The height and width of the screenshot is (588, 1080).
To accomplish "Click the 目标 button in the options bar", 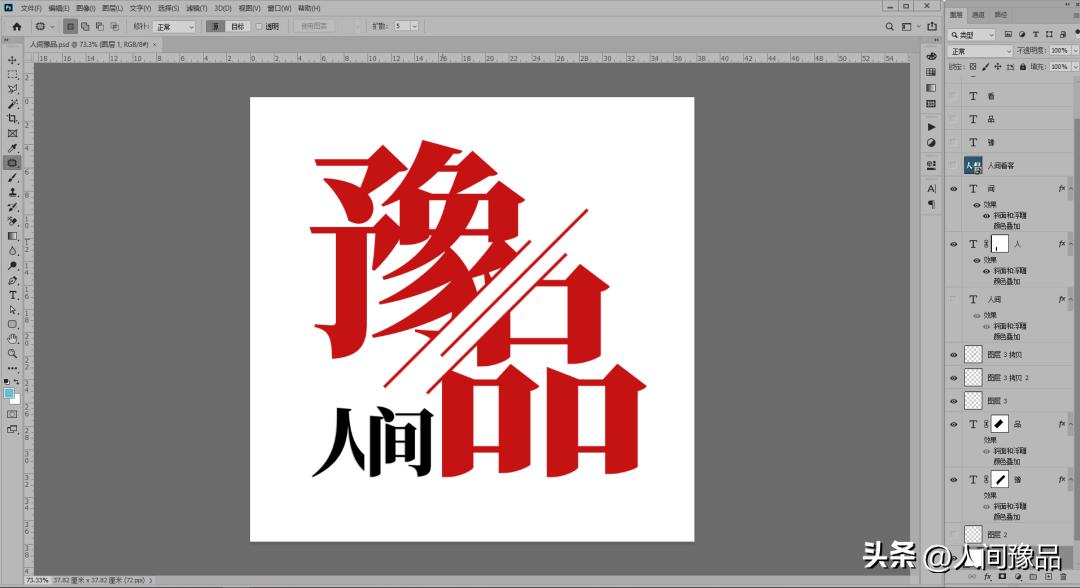I will pyautogui.click(x=237, y=26).
